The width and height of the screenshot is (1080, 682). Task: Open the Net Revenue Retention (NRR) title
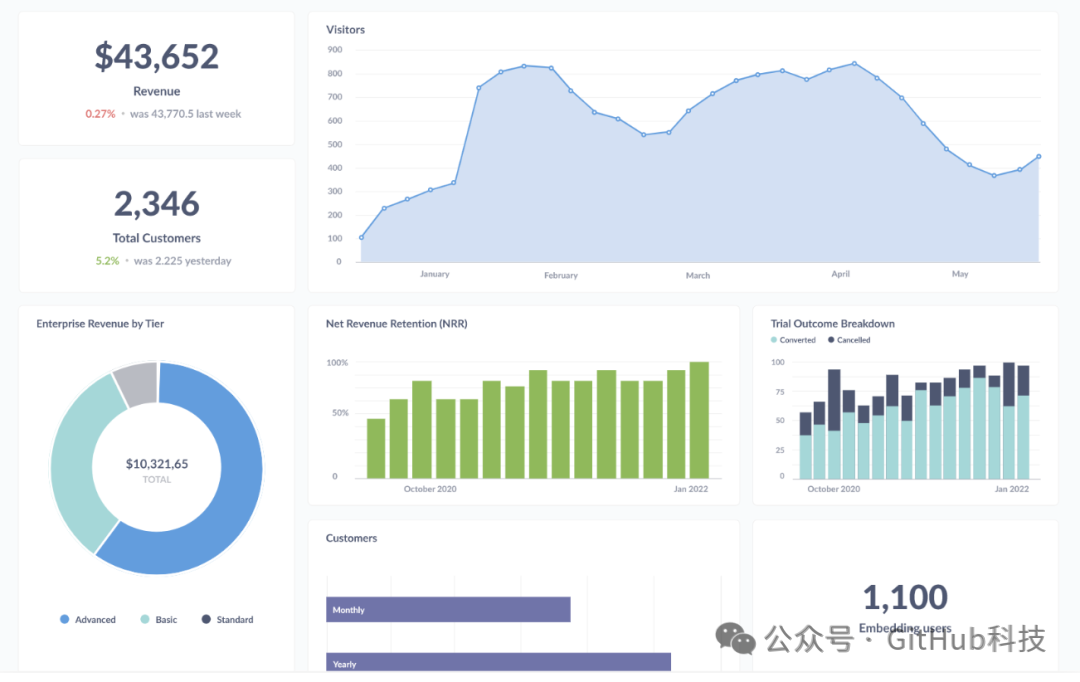(397, 324)
